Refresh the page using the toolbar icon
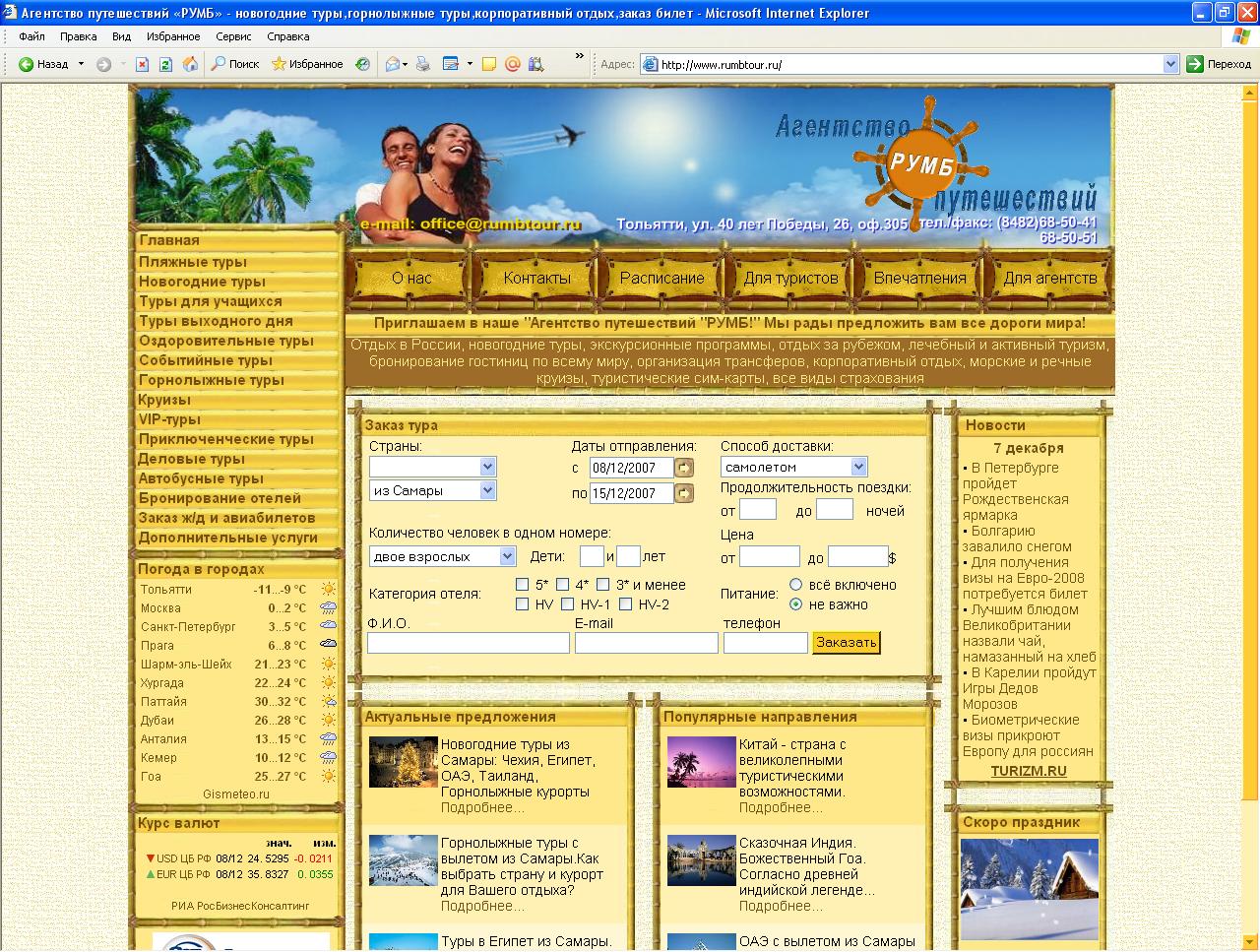1260x952 pixels. click(166, 64)
